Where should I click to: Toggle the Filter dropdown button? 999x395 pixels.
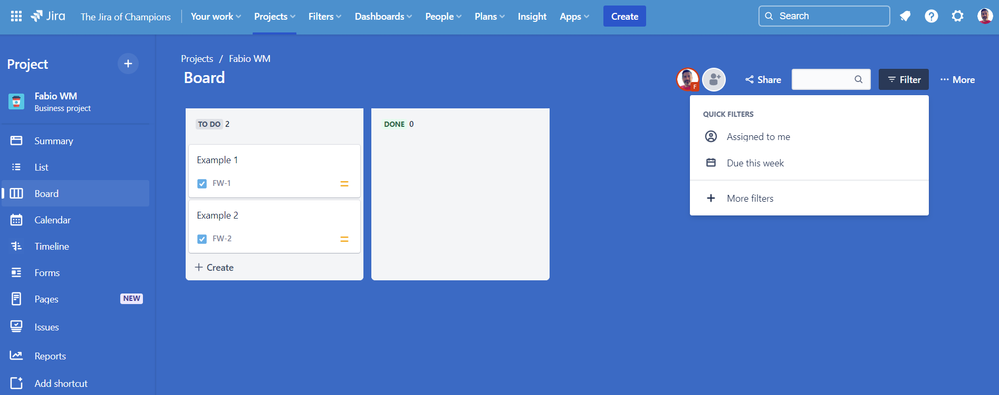click(x=903, y=80)
